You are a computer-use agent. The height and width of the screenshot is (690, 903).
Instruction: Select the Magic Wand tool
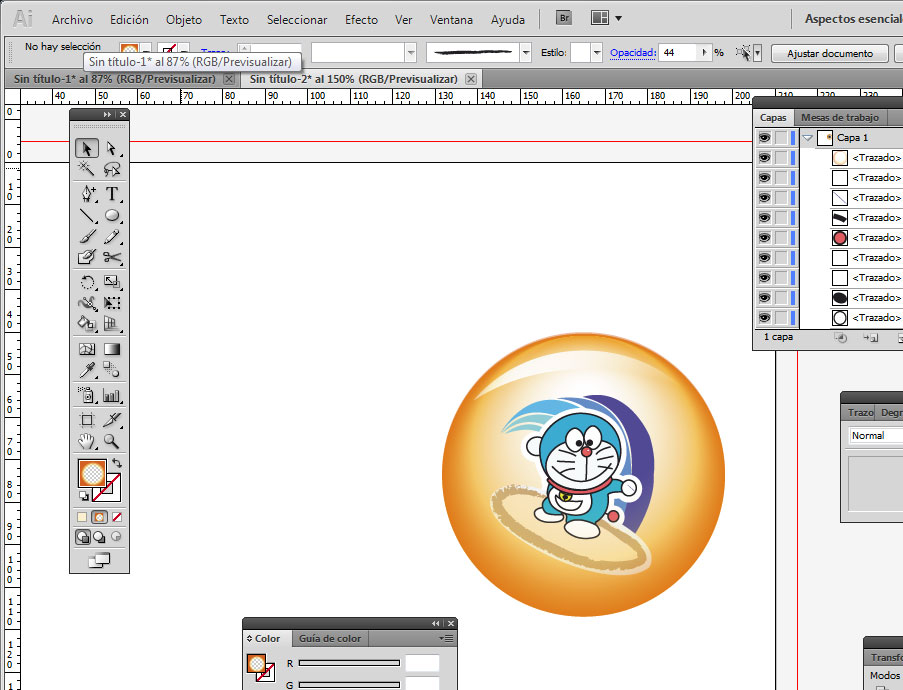(87, 169)
